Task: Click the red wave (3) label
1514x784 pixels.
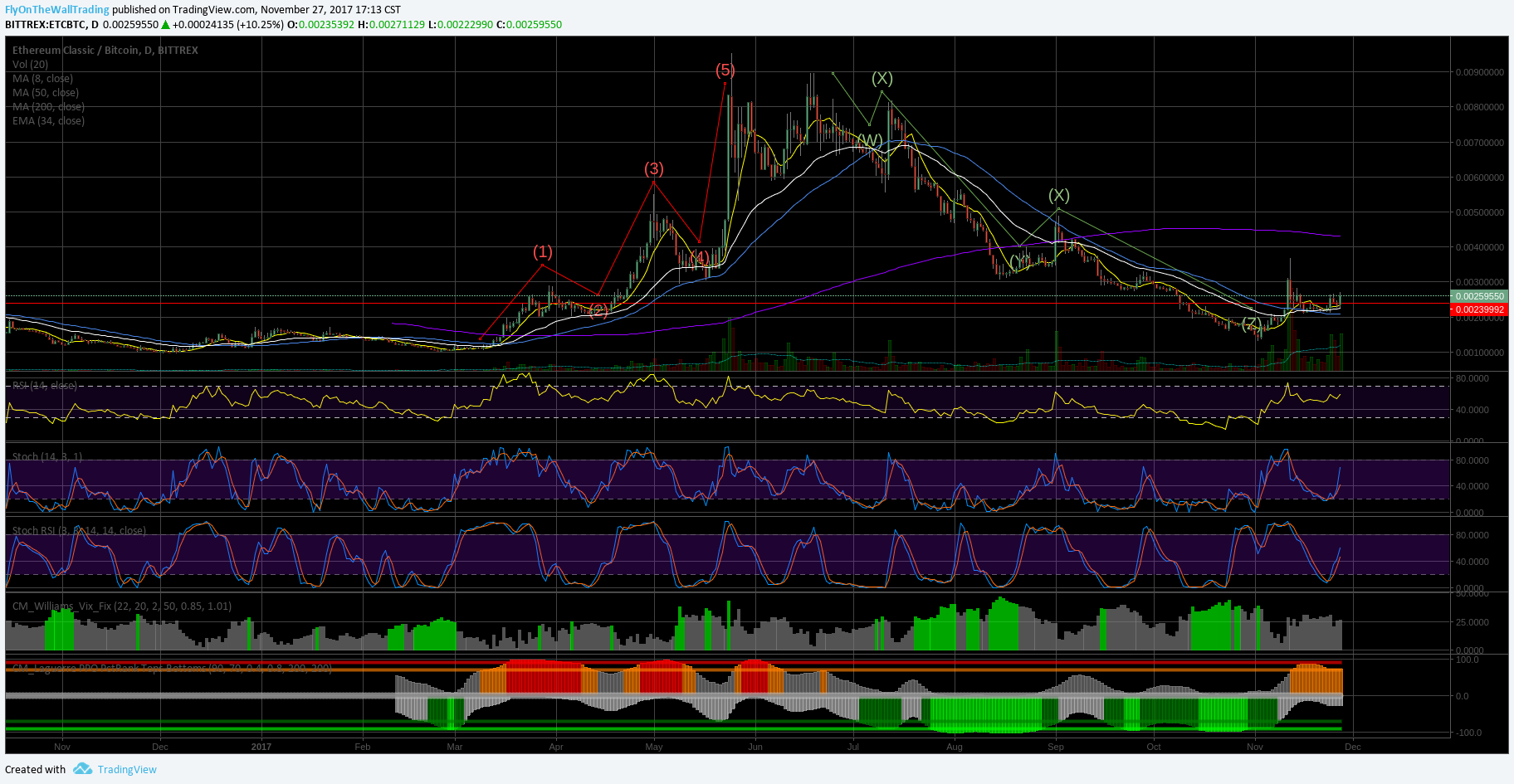Action: pos(654,168)
